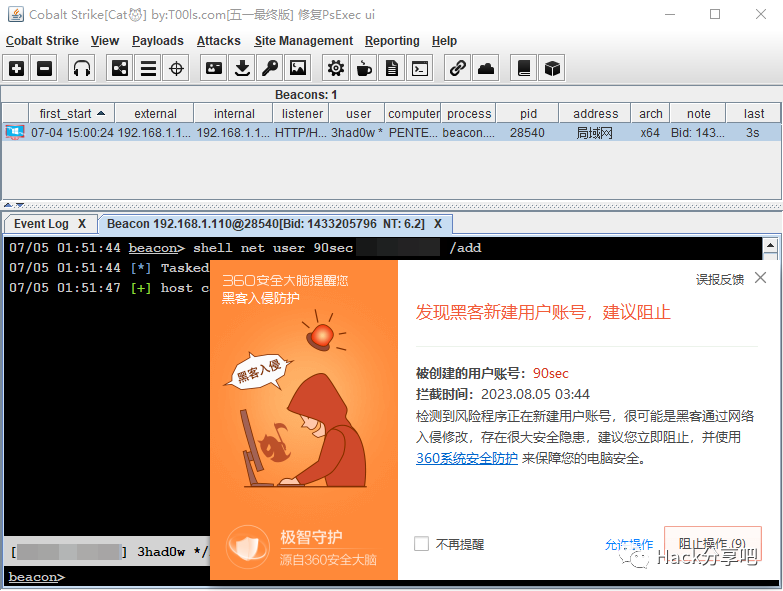Click the computer column header
The image size is (783, 591).
point(413,114)
